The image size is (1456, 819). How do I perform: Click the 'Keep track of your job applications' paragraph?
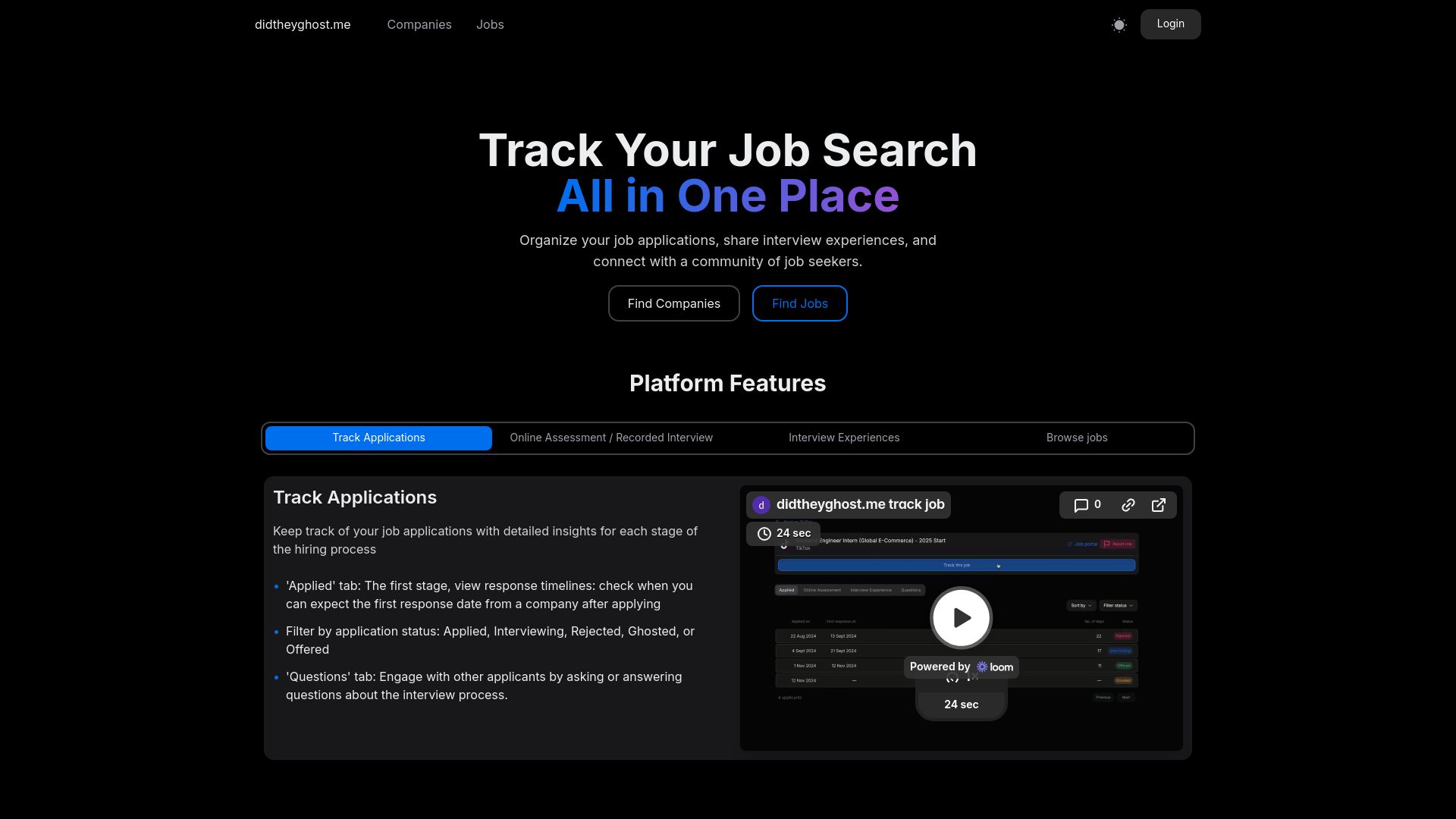pyautogui.click(x=485, y=541)
